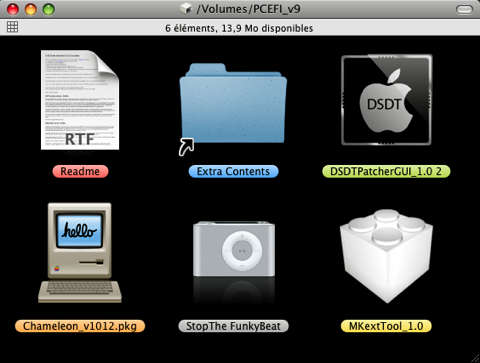The image size is (480, 363).
Task: Click the orange Chameleon_v1012.pkg label
Action: 80,326
